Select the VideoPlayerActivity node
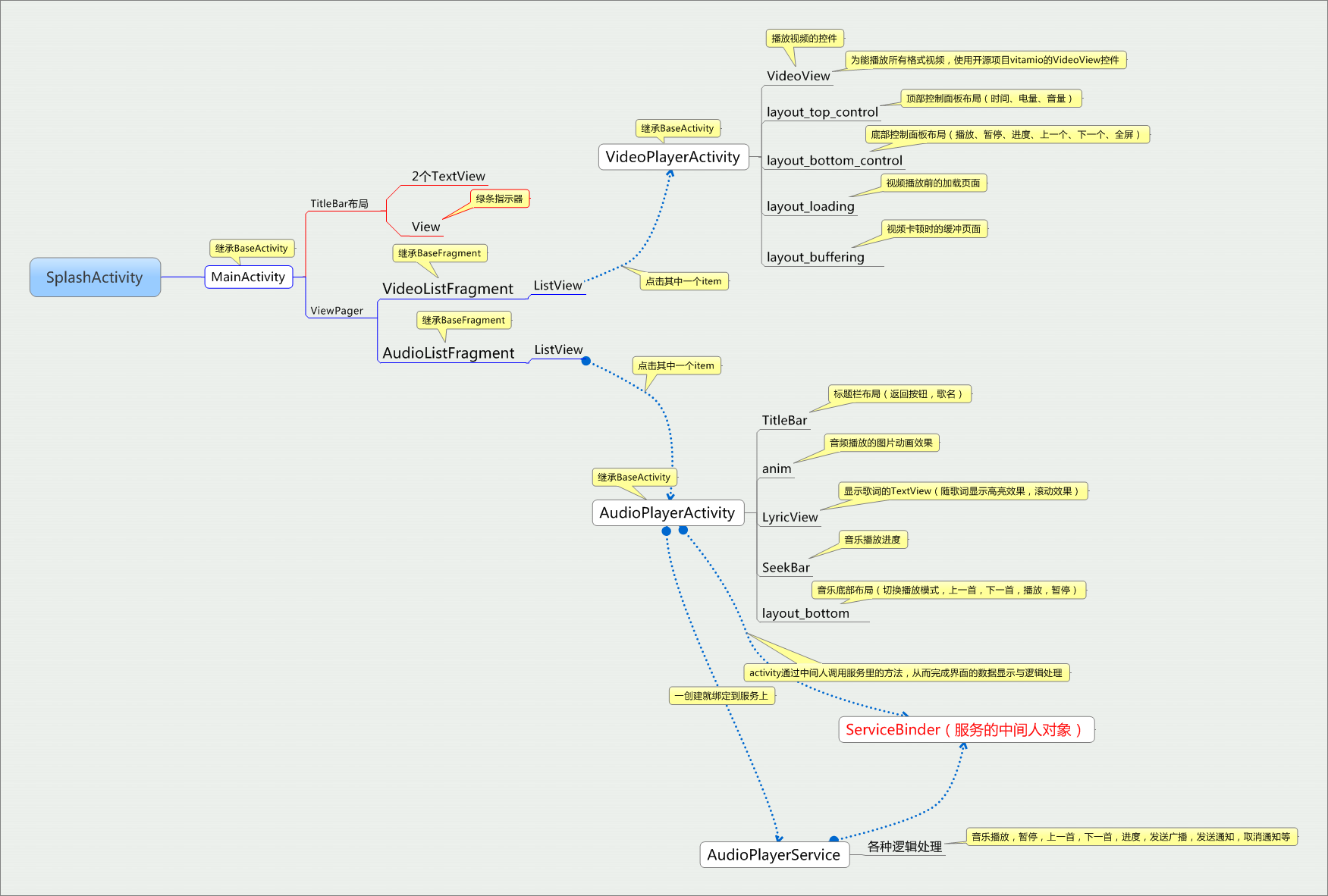The width and height of the screenshot is (1328, 896). pos(673,157)
